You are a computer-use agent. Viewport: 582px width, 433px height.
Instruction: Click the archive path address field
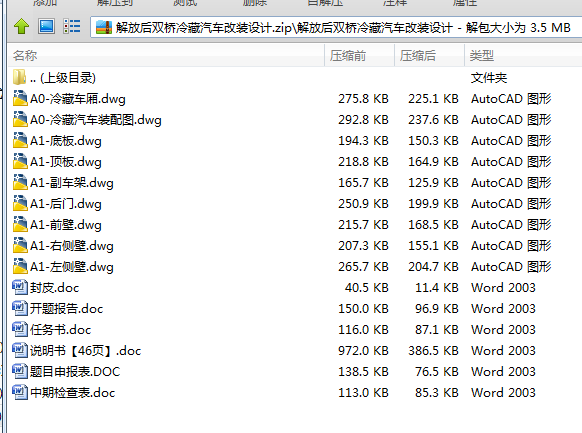coord(336,27)
